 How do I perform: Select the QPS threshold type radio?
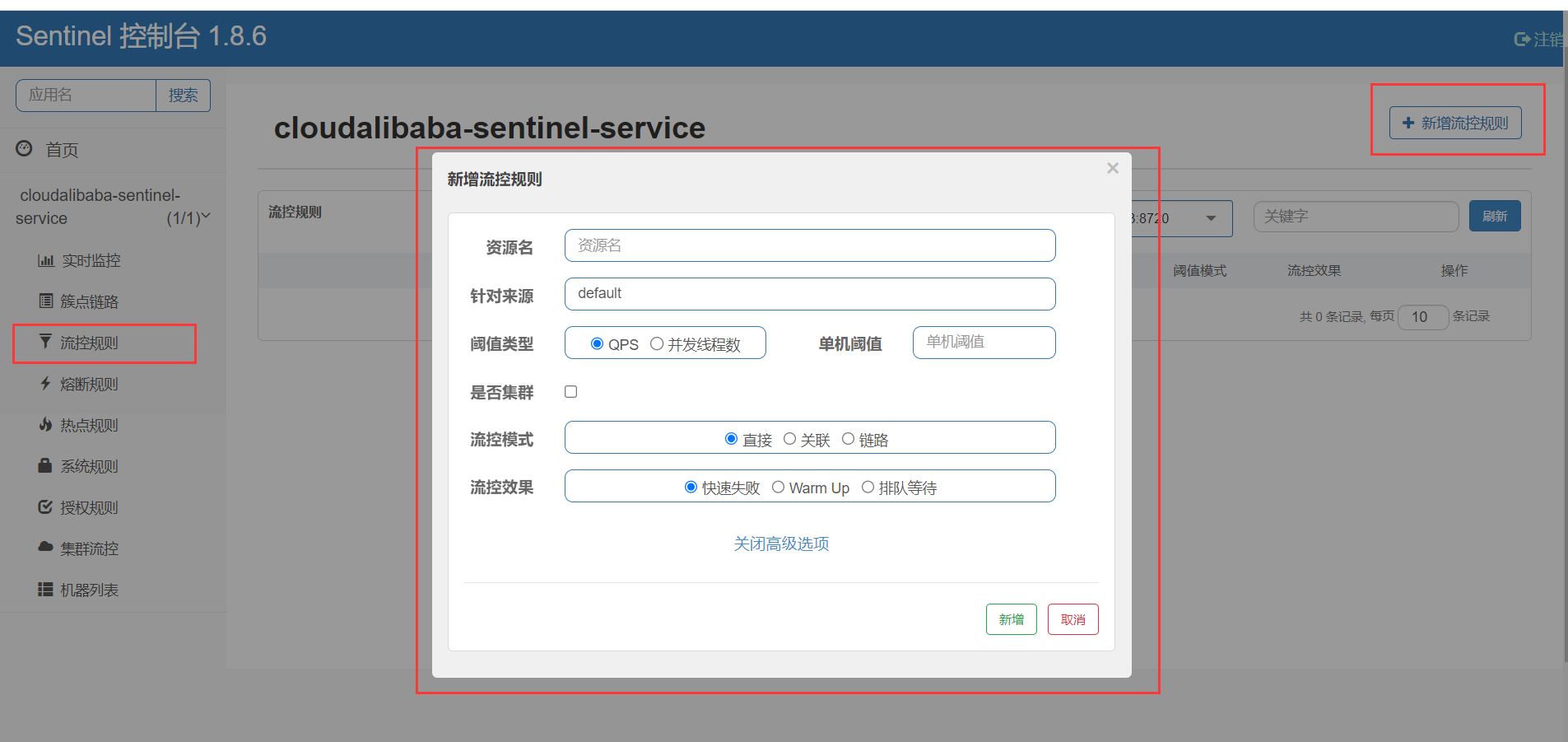click(597, 343)
